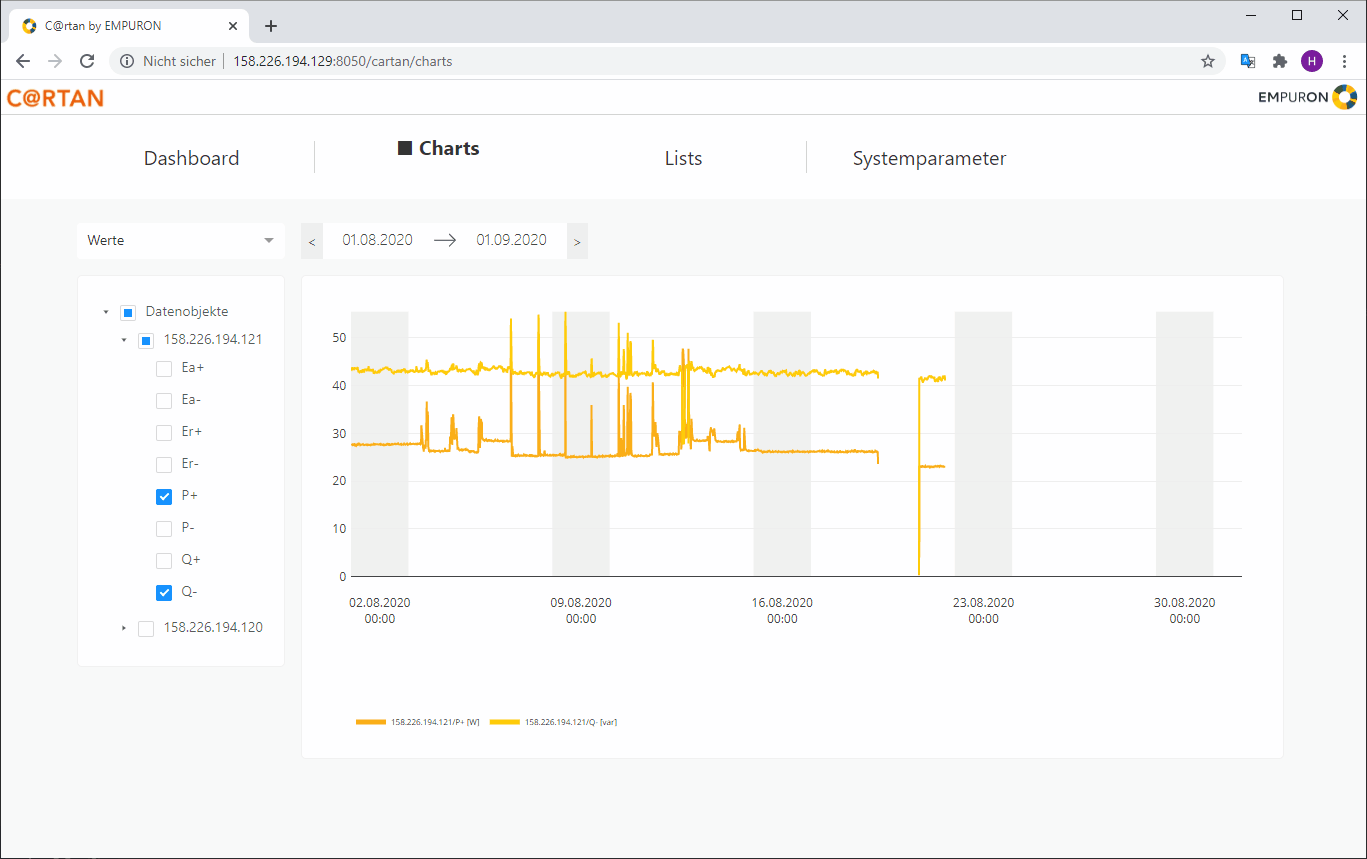Click the 158.226.194.121 tree label
This screenshot has width=1367, height=859.
point(213,340)
